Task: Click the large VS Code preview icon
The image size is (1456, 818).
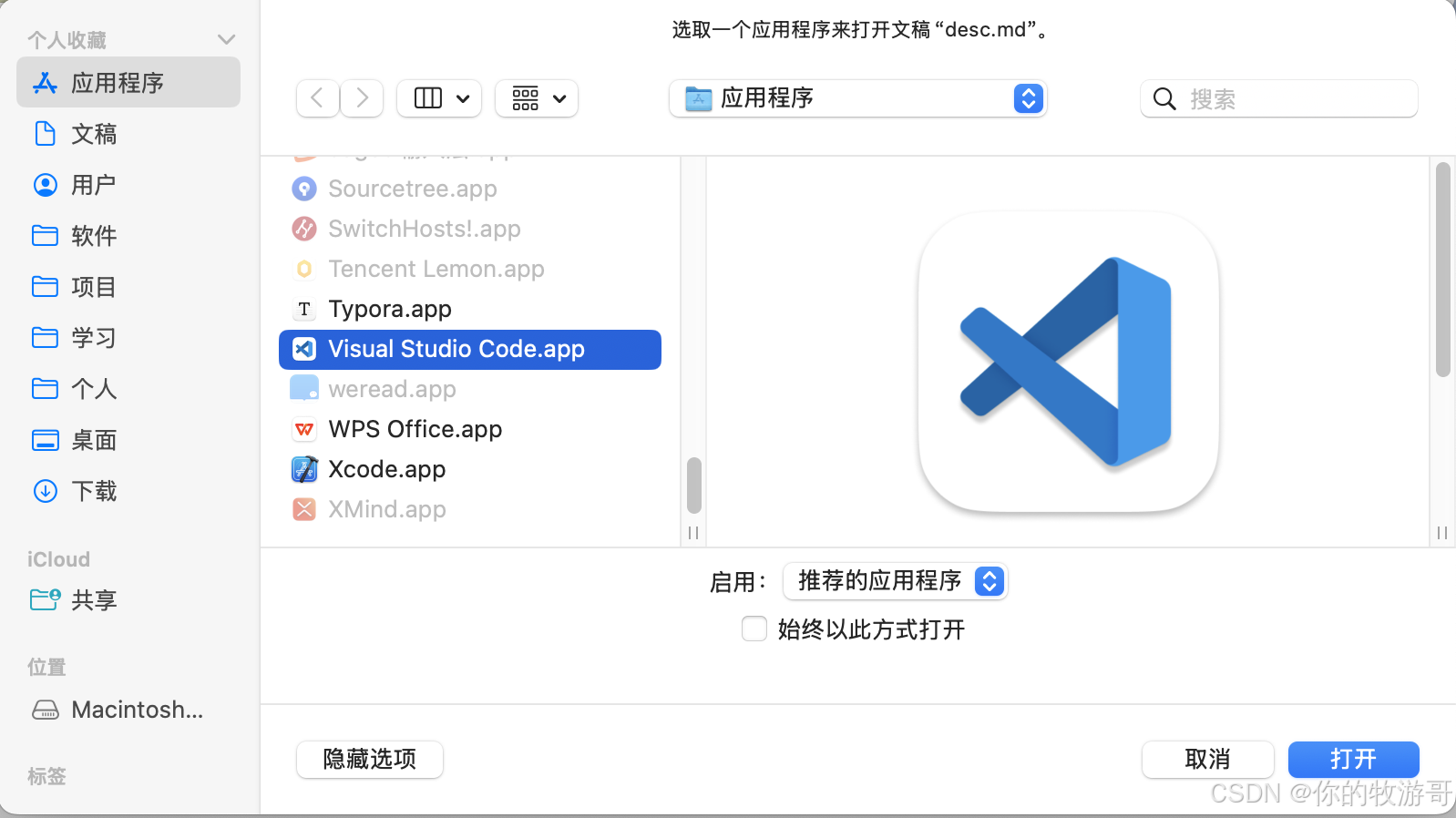Action: click(x=1068, y=362)
